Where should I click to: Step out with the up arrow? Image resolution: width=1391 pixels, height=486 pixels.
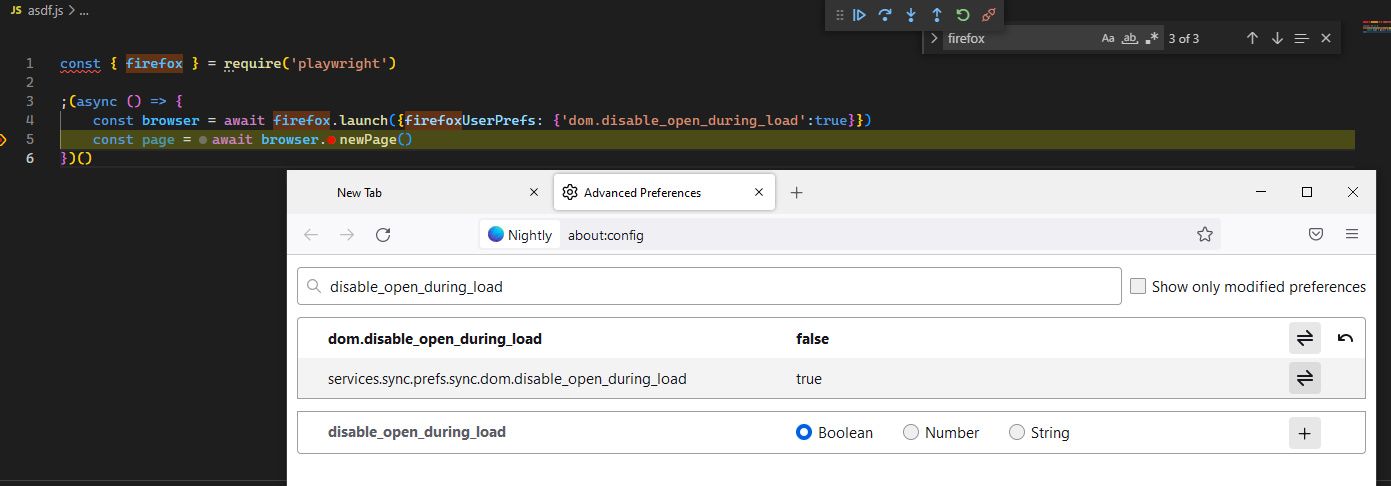(x=937, y=15)
